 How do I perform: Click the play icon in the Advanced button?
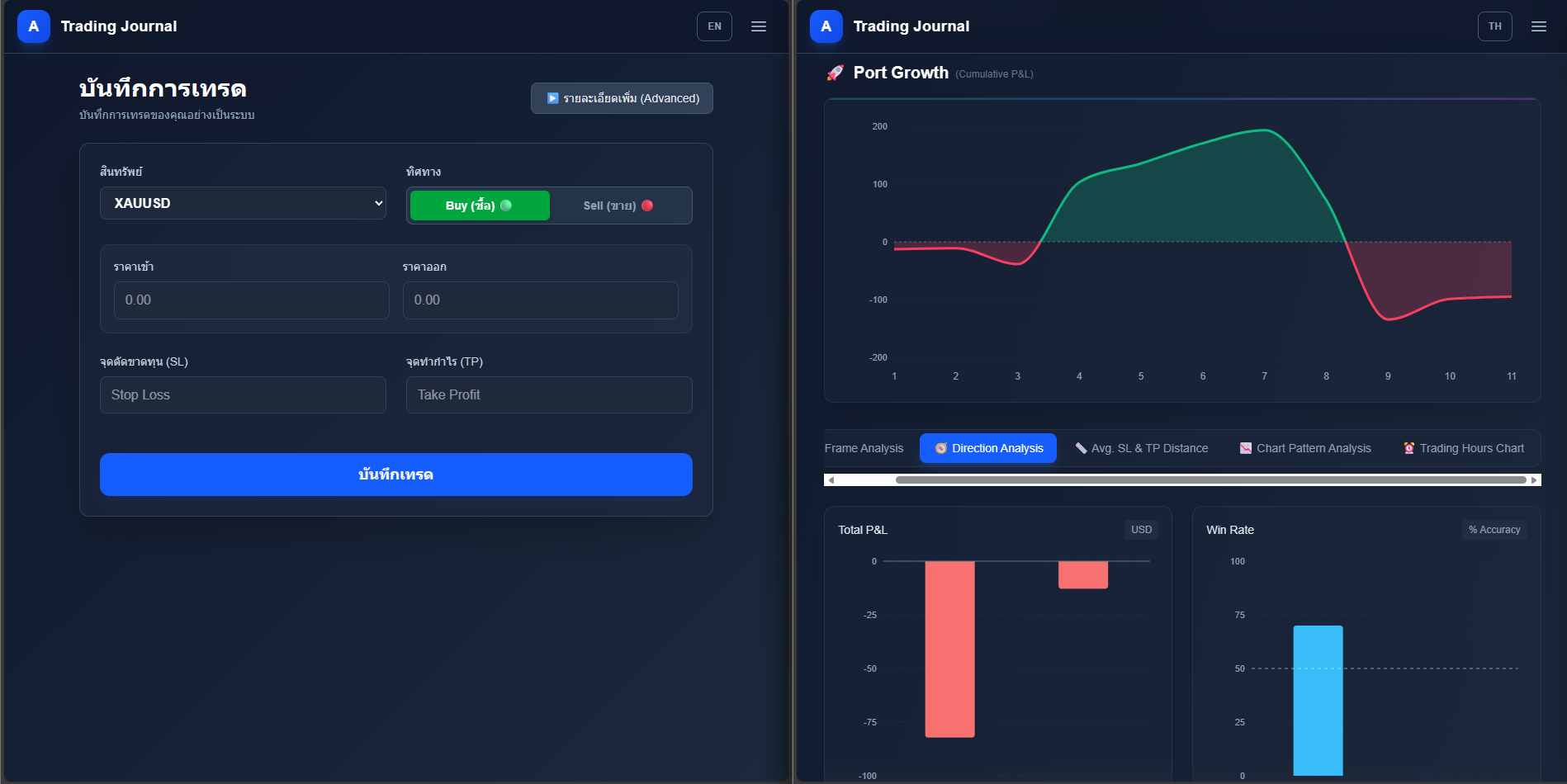point(553,97)
